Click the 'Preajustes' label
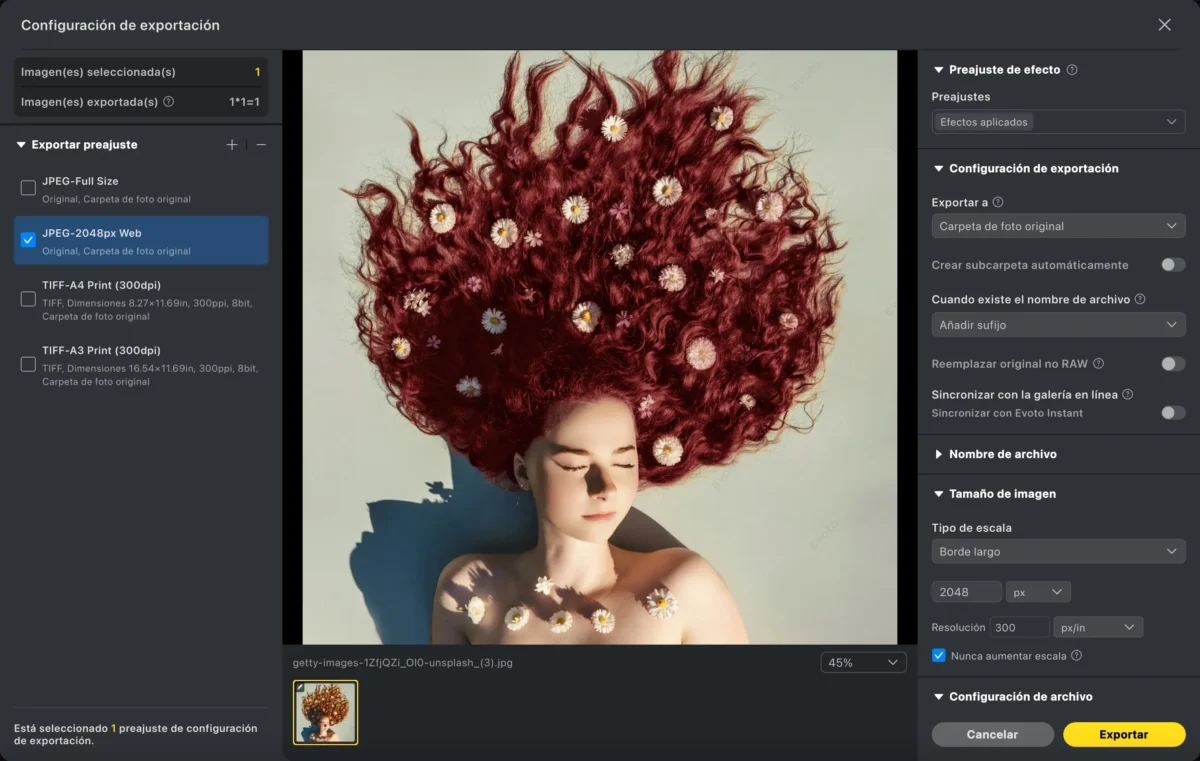 [961, 97]
